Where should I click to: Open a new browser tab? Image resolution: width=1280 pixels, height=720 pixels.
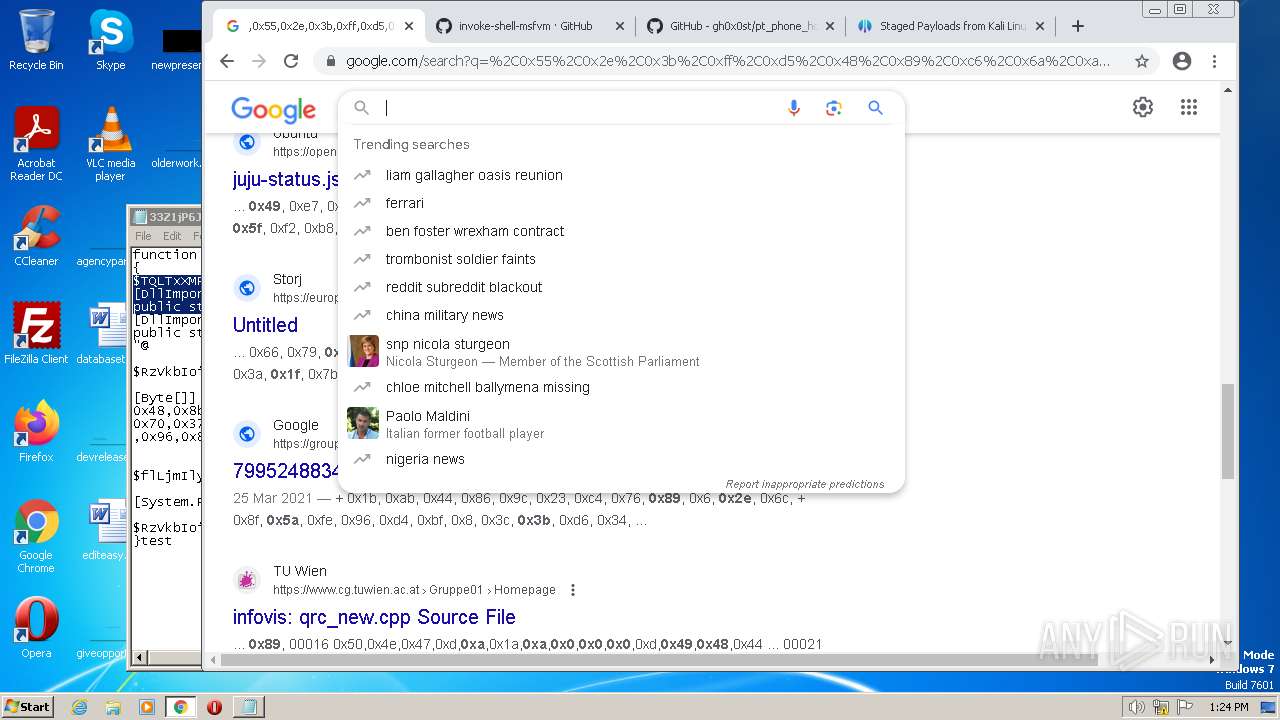(1078, 26)
